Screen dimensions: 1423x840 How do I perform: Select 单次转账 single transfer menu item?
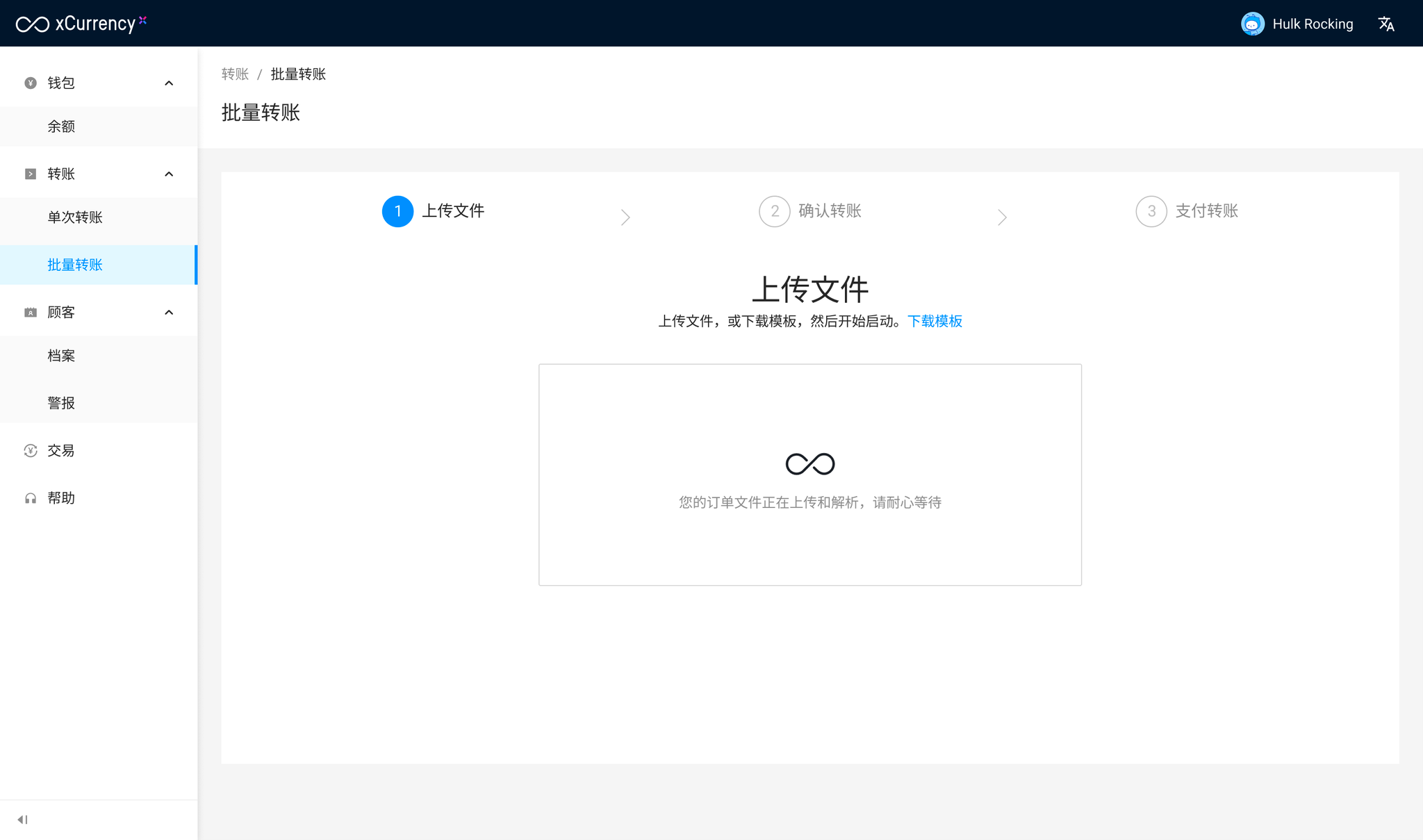point(75,217)
